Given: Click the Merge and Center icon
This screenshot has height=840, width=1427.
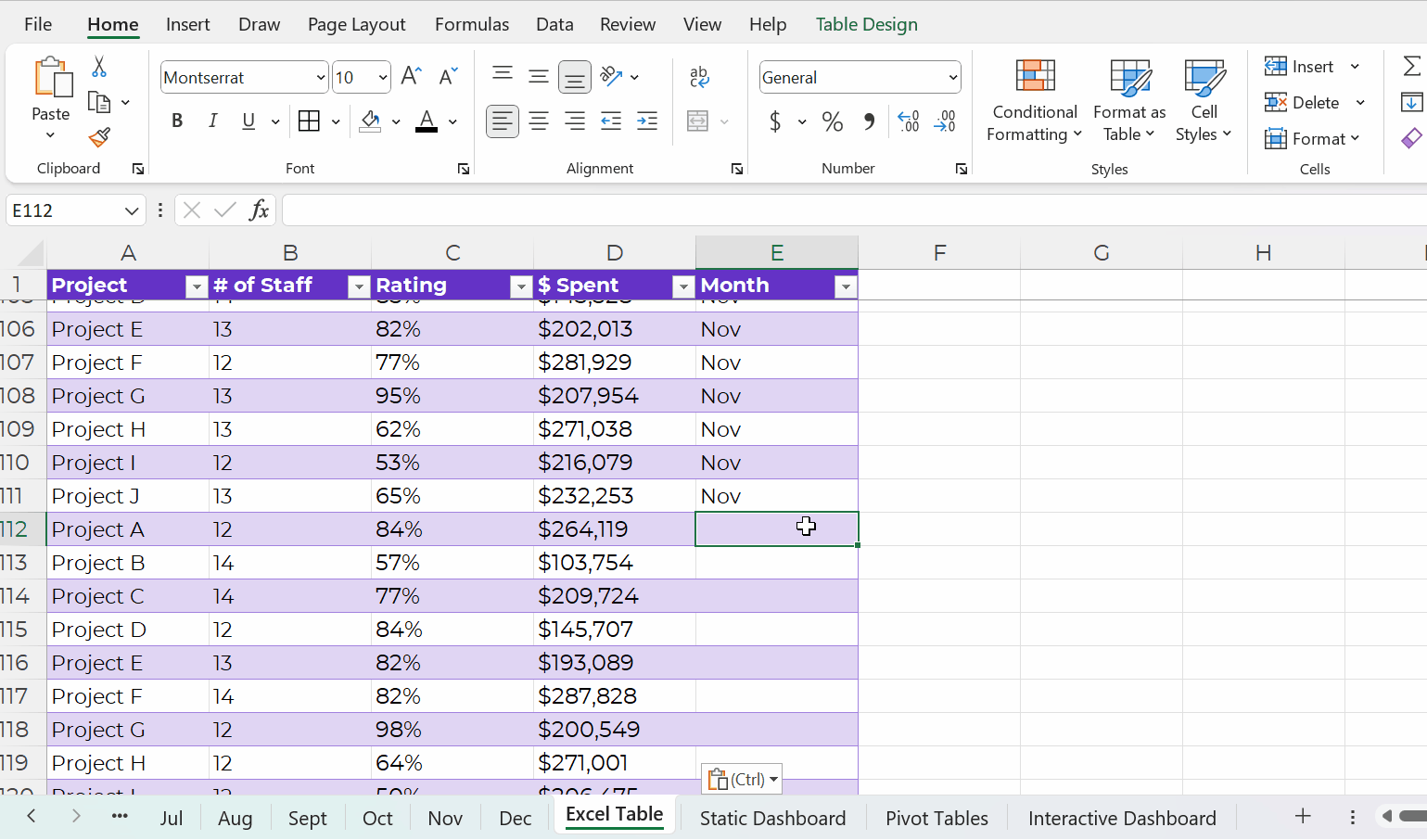Looking at the screenshot, I should (698, 121).
